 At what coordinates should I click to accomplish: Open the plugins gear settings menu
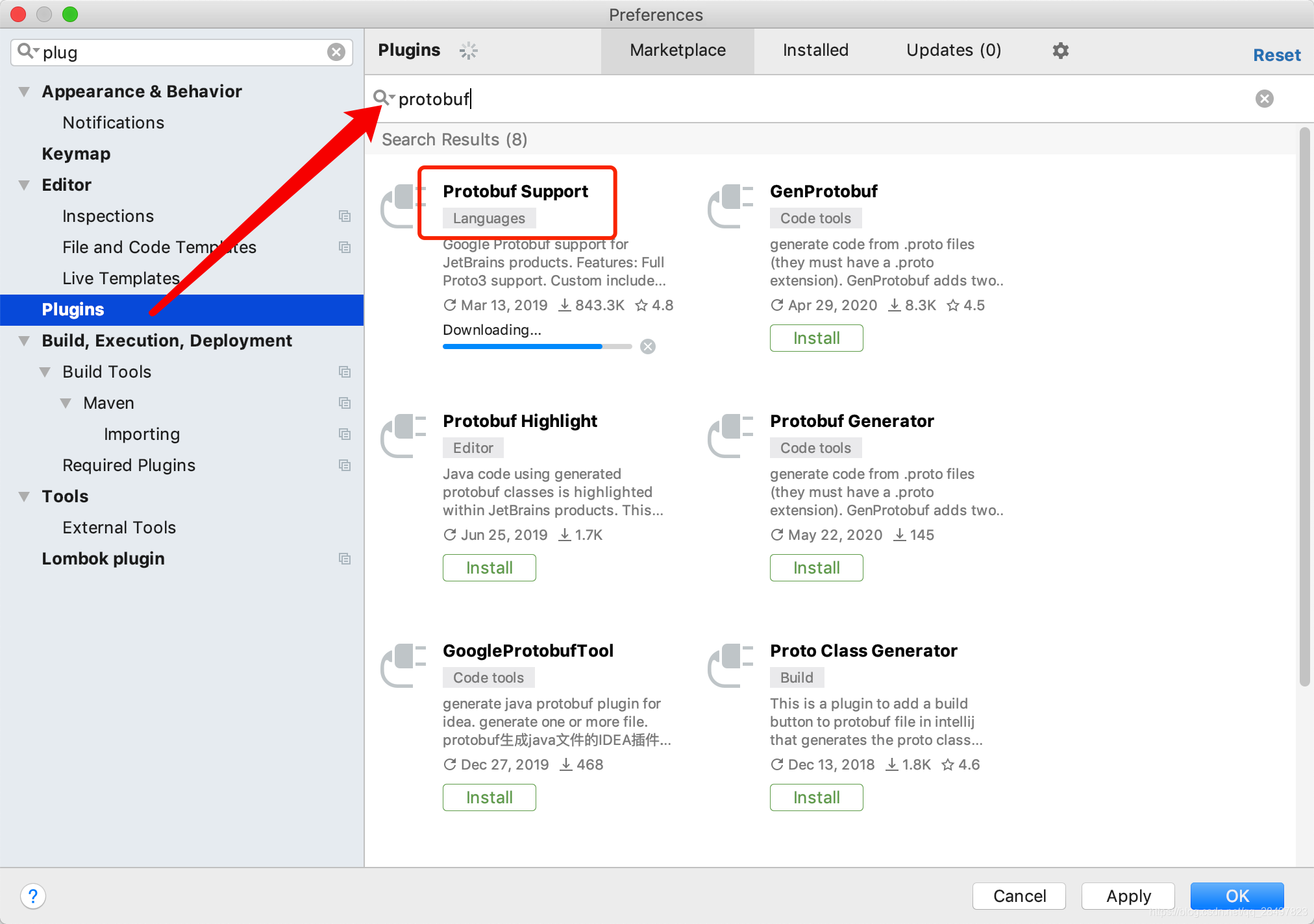[1060, 51]
